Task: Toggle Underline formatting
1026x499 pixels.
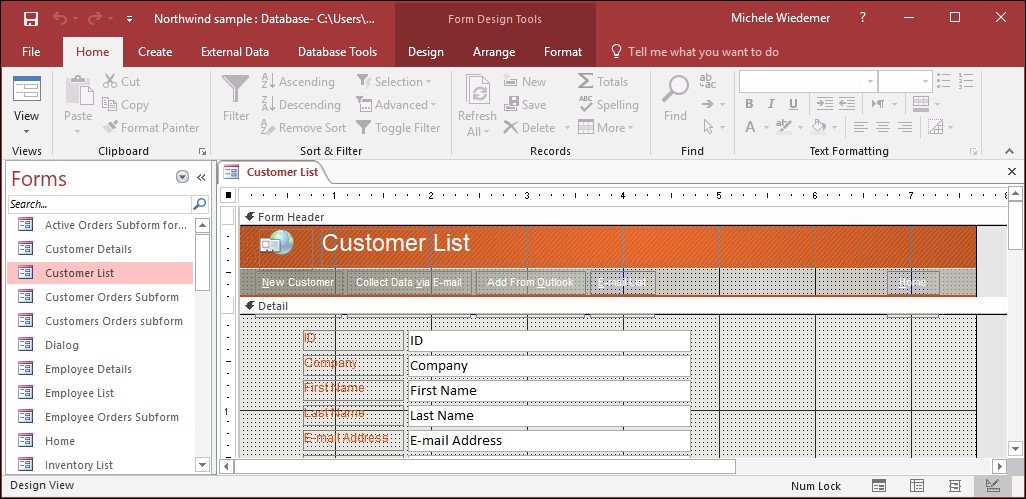Action: tap(793, 104)
